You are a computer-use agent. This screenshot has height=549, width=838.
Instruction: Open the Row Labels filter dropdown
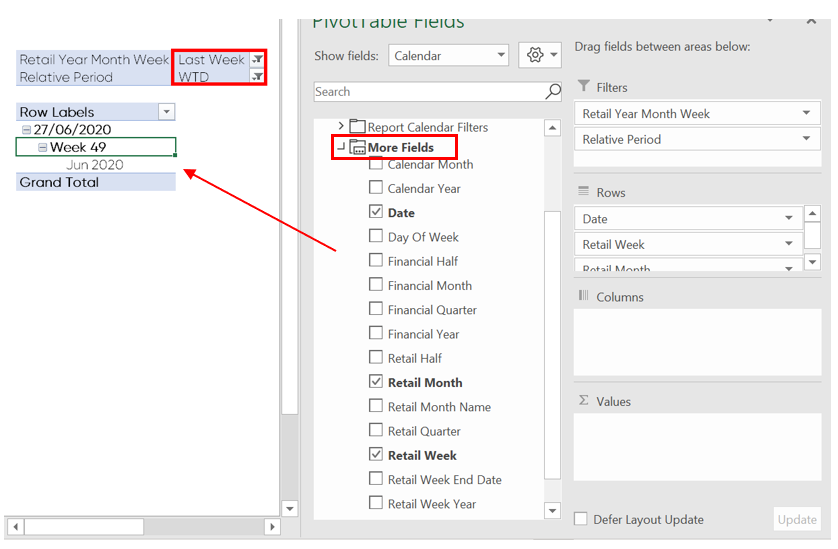pyautogui.click(x=167, y=112)
